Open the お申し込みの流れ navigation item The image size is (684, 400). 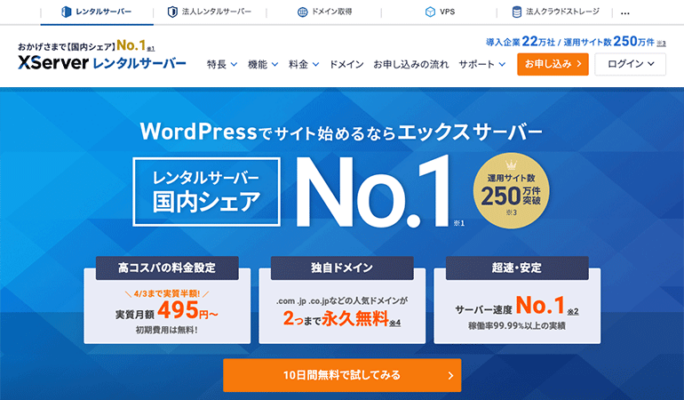pos(411,65)
